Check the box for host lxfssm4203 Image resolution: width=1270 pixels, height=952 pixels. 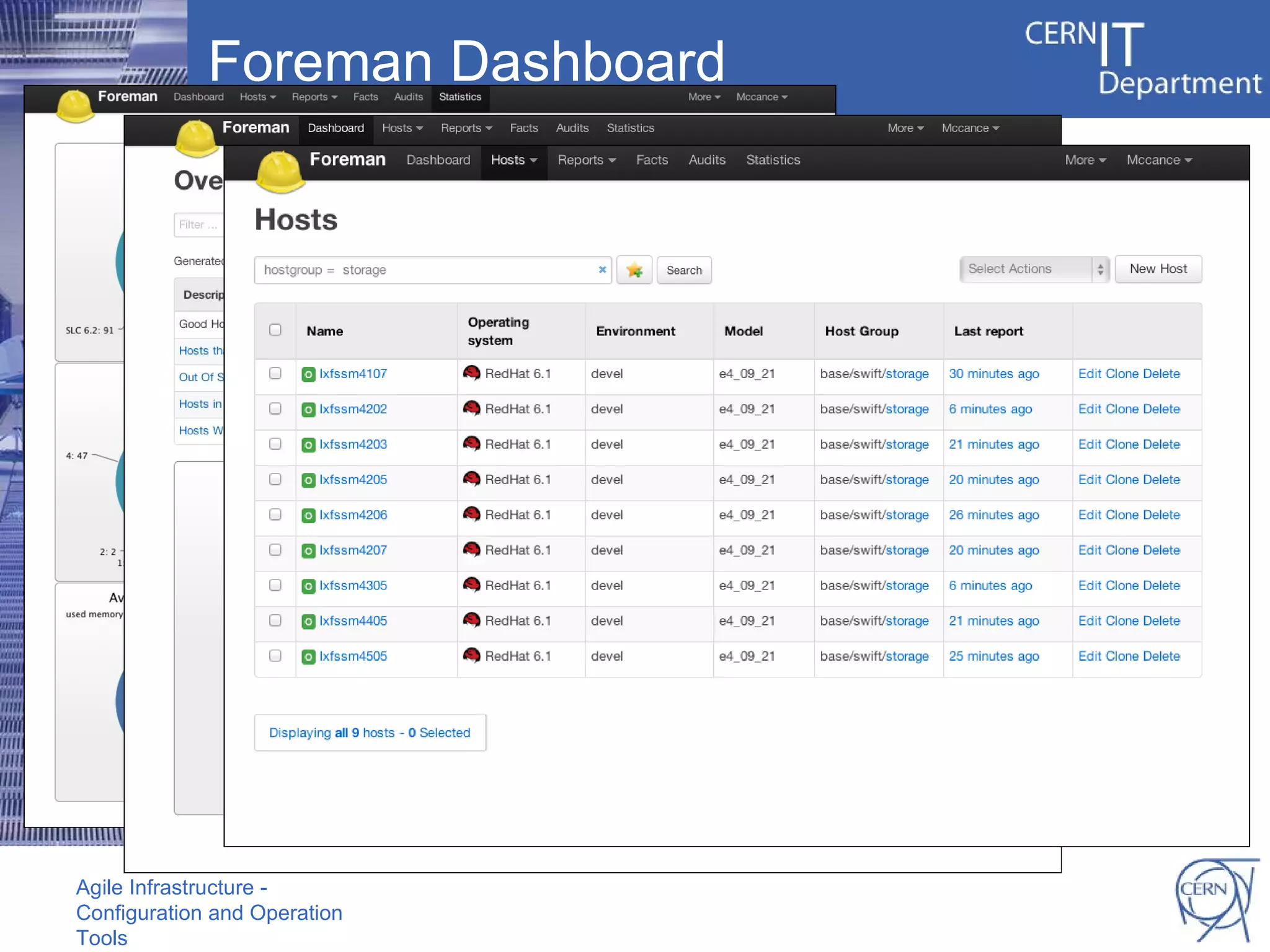pyautogui.click(x=275, y=444)
